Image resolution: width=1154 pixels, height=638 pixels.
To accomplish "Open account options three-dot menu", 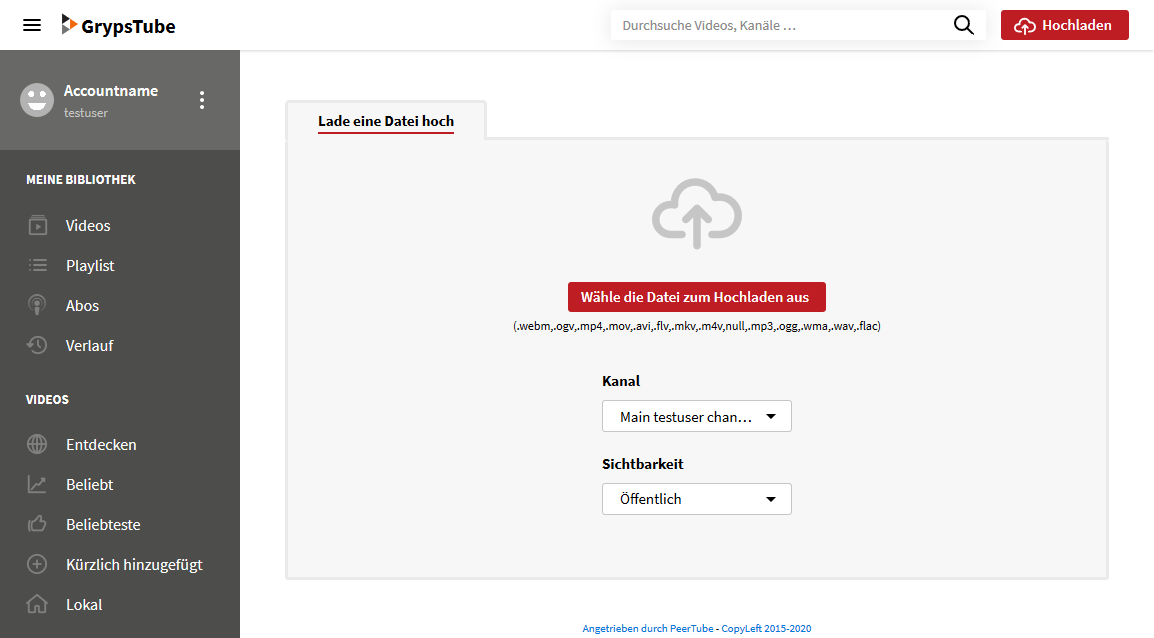I will [202, 100].
